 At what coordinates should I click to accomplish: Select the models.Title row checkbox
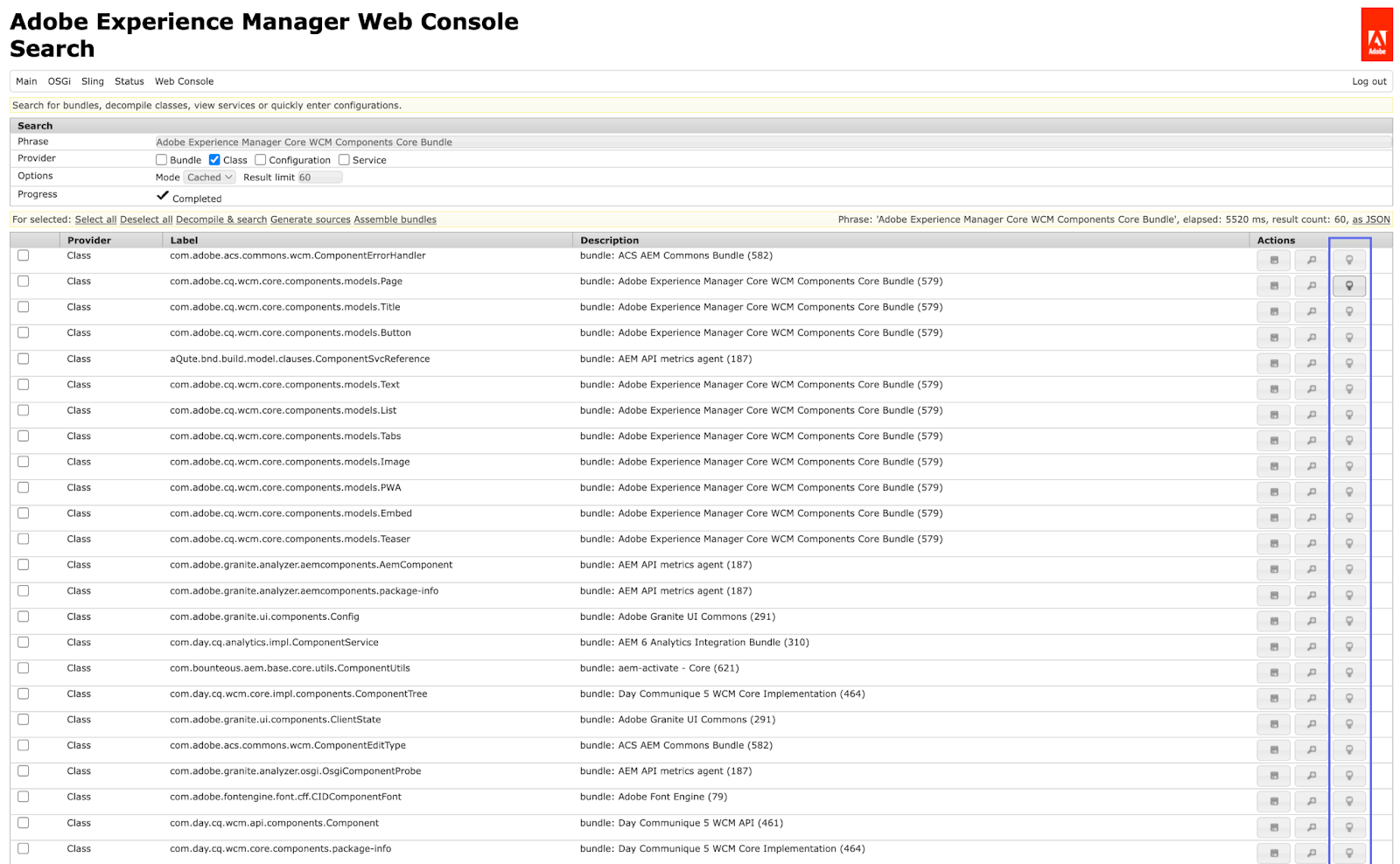[23, 307]
